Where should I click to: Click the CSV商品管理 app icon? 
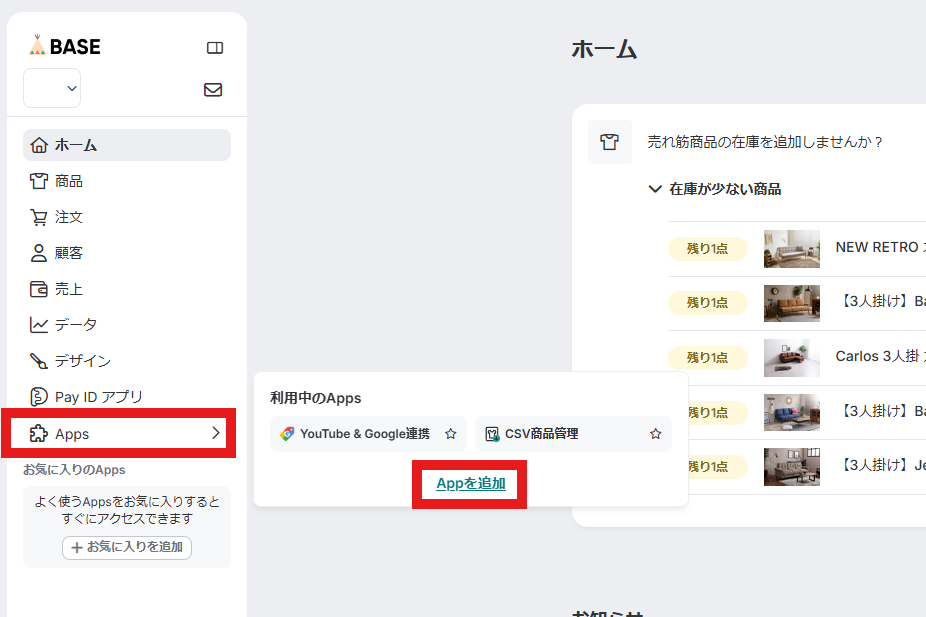point(492,434)
